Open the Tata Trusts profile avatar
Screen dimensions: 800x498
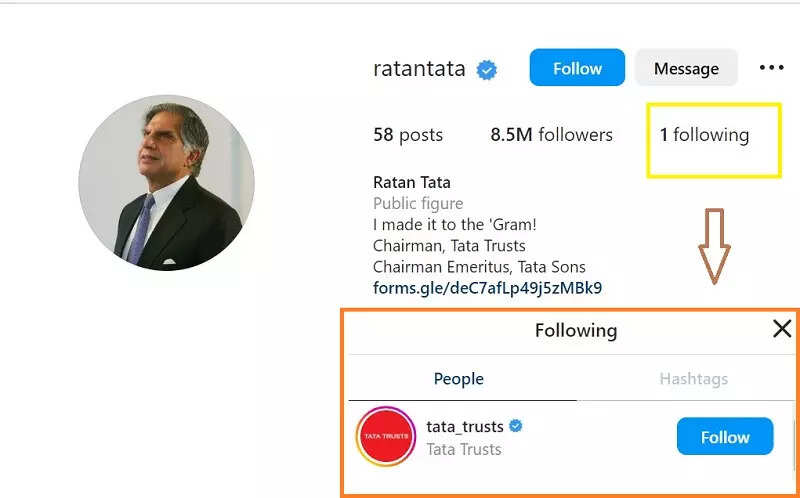pyautogui.click(x=386, y=437)
